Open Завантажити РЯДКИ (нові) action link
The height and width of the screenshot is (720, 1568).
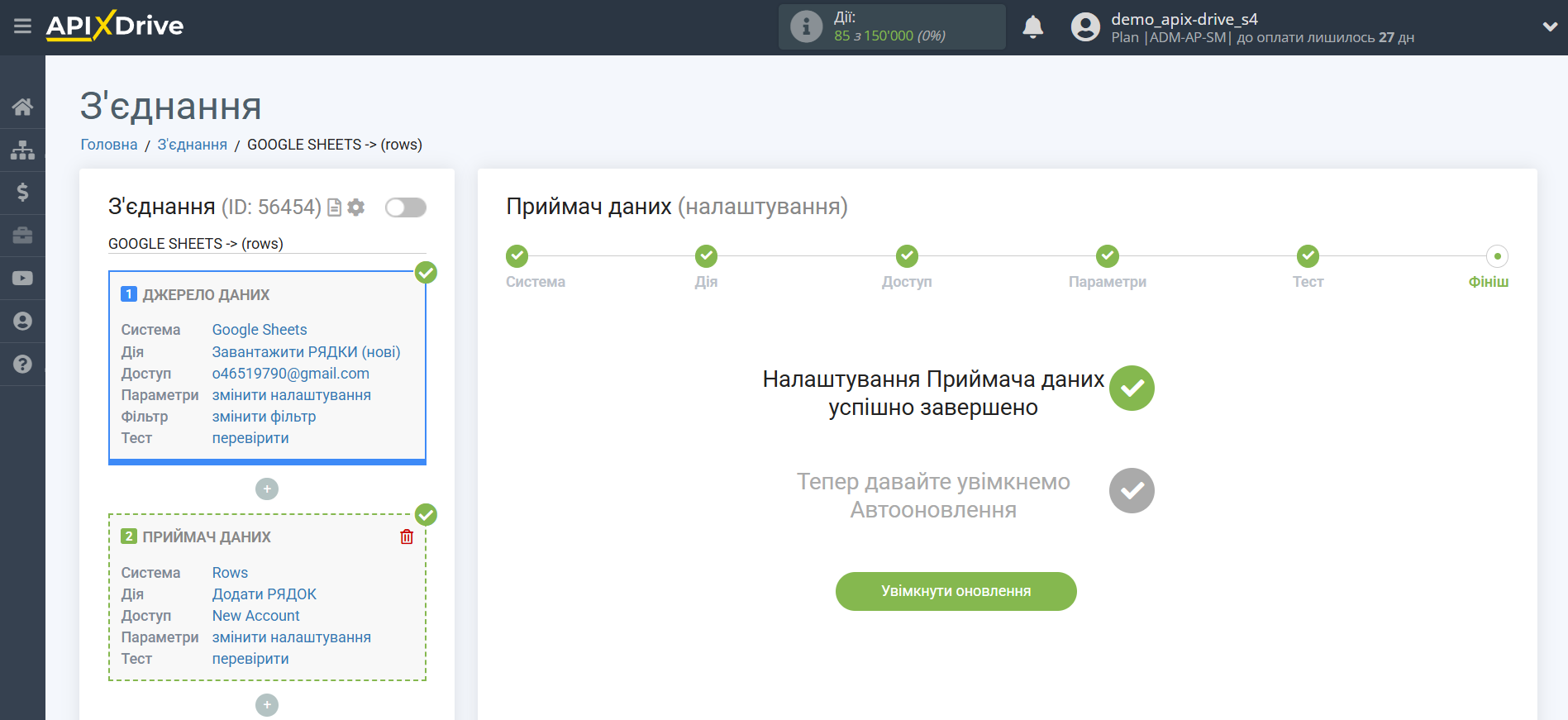(307, 352)
